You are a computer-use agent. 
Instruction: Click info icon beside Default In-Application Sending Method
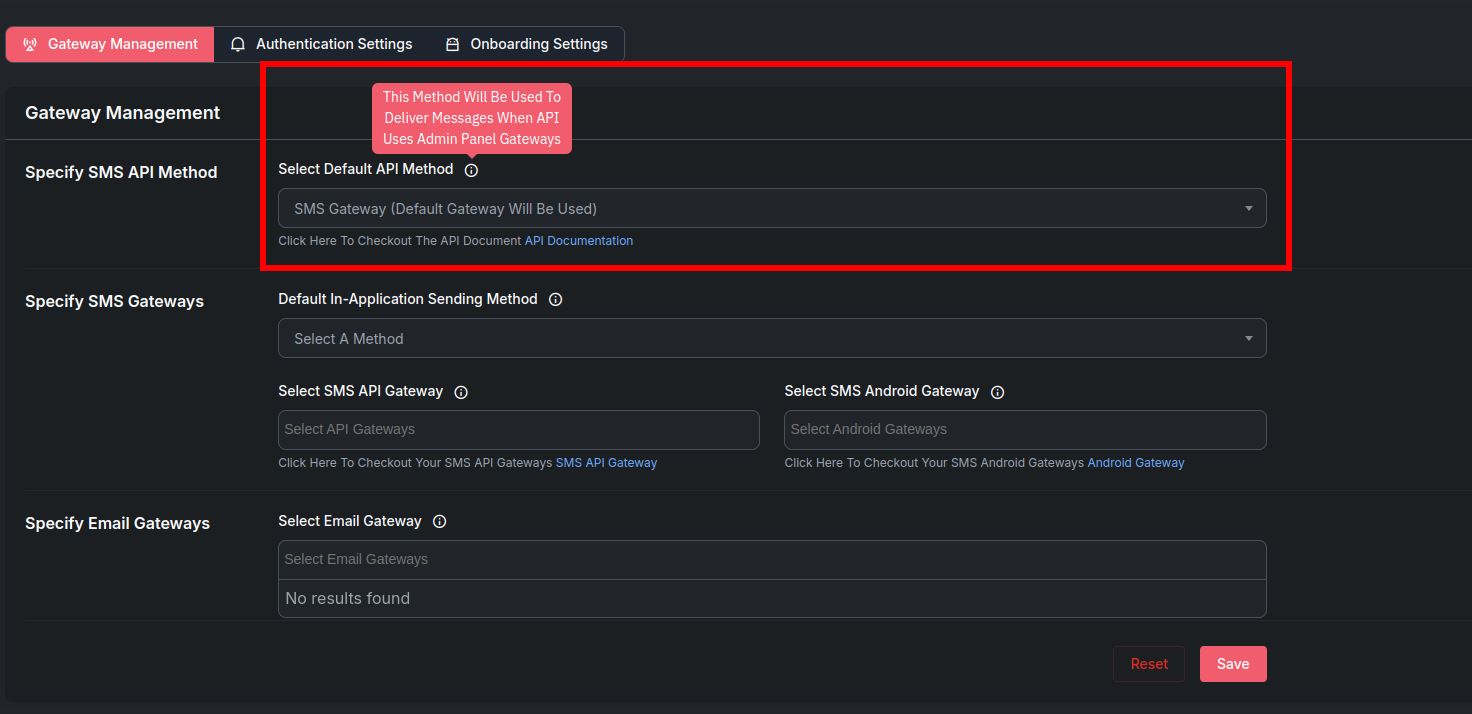tap(556, 300)
